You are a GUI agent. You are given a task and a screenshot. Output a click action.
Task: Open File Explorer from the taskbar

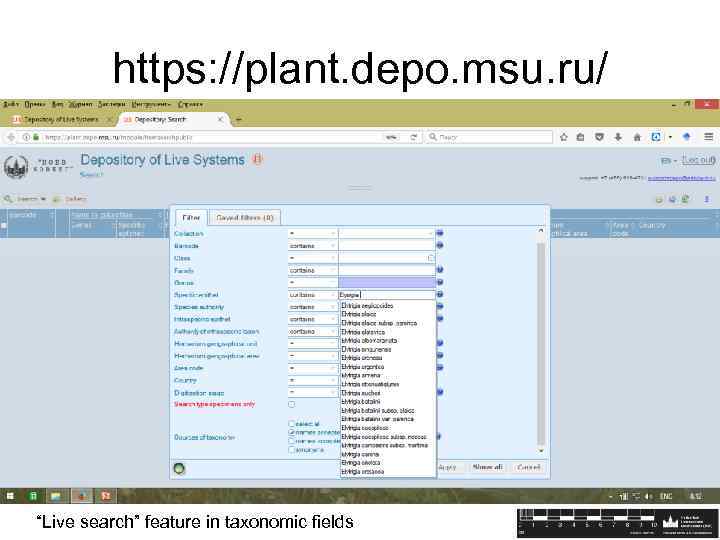point(56,496)
